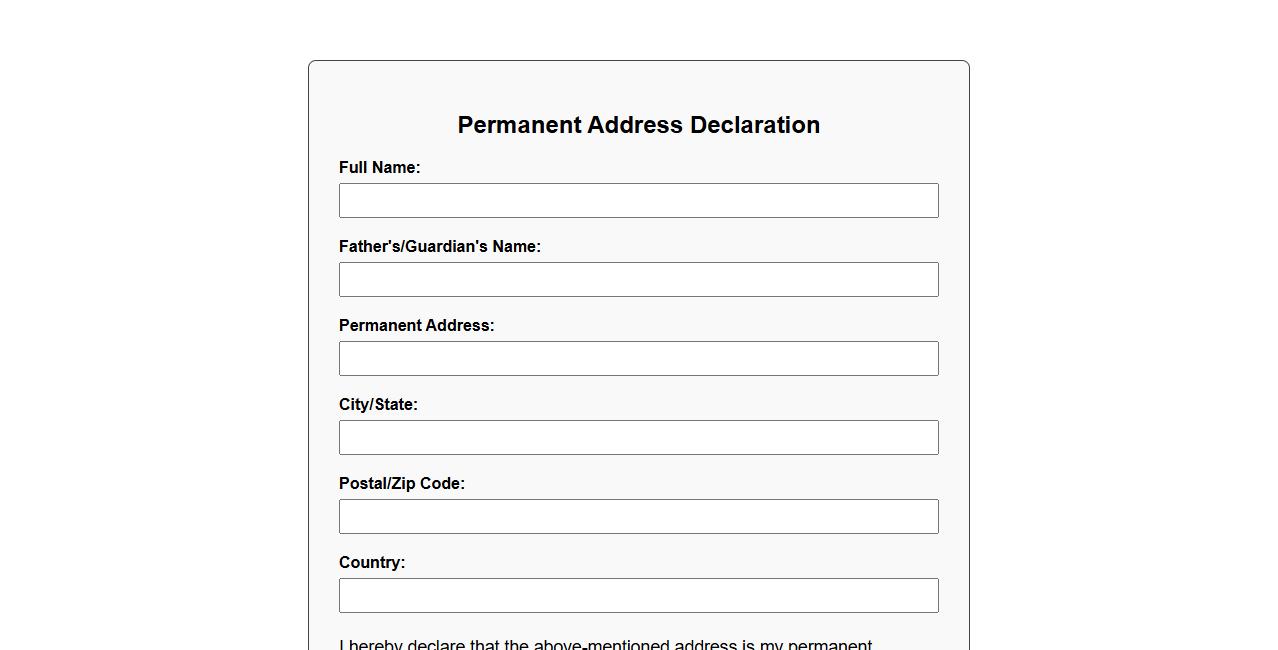Activate the text box beneath Country label
Image resolution: width=1278 pixels, height=650 pixels.
(x=638, y=595)
